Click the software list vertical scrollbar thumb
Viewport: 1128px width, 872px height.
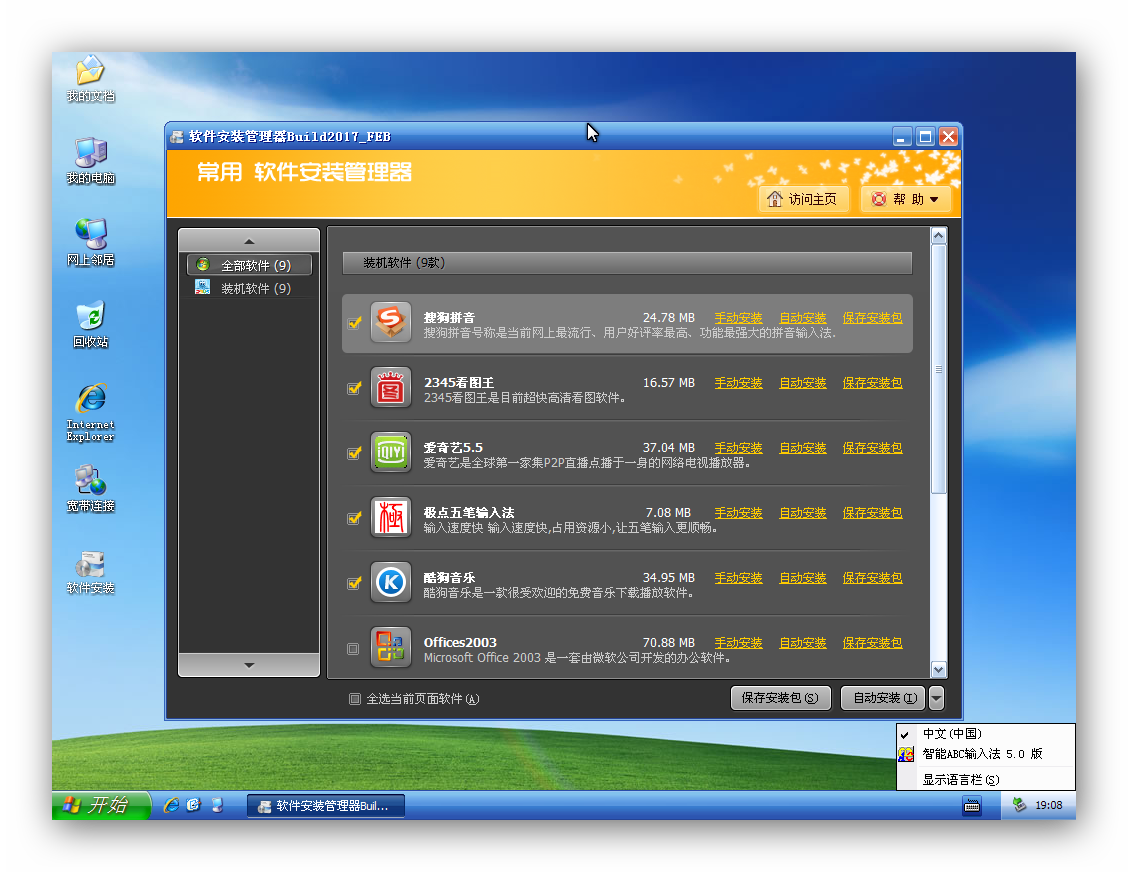938,369
